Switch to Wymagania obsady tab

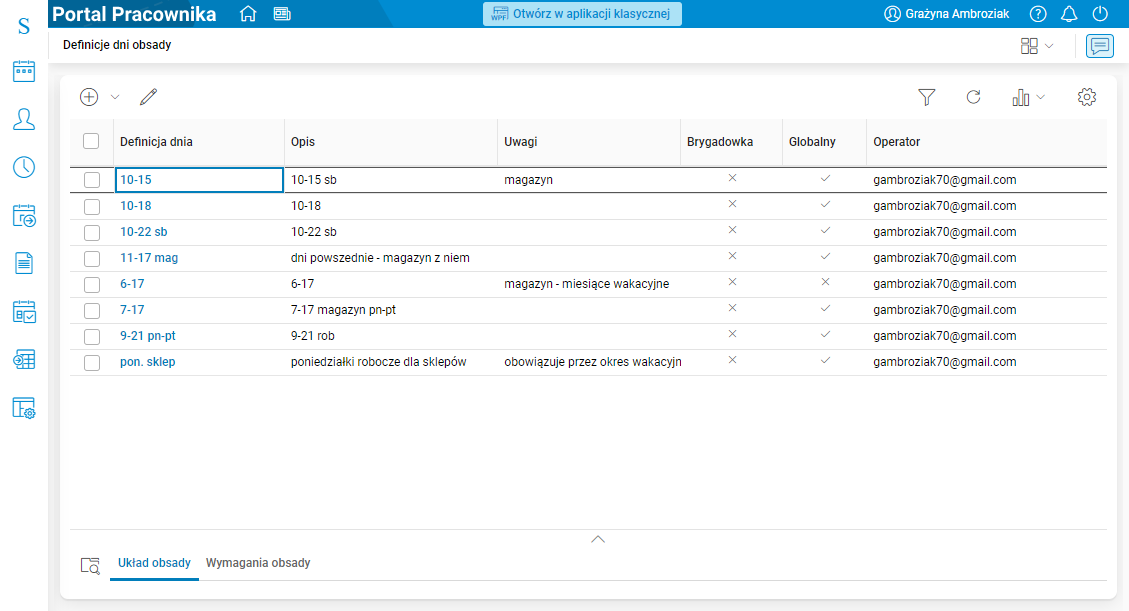point(258,563)
